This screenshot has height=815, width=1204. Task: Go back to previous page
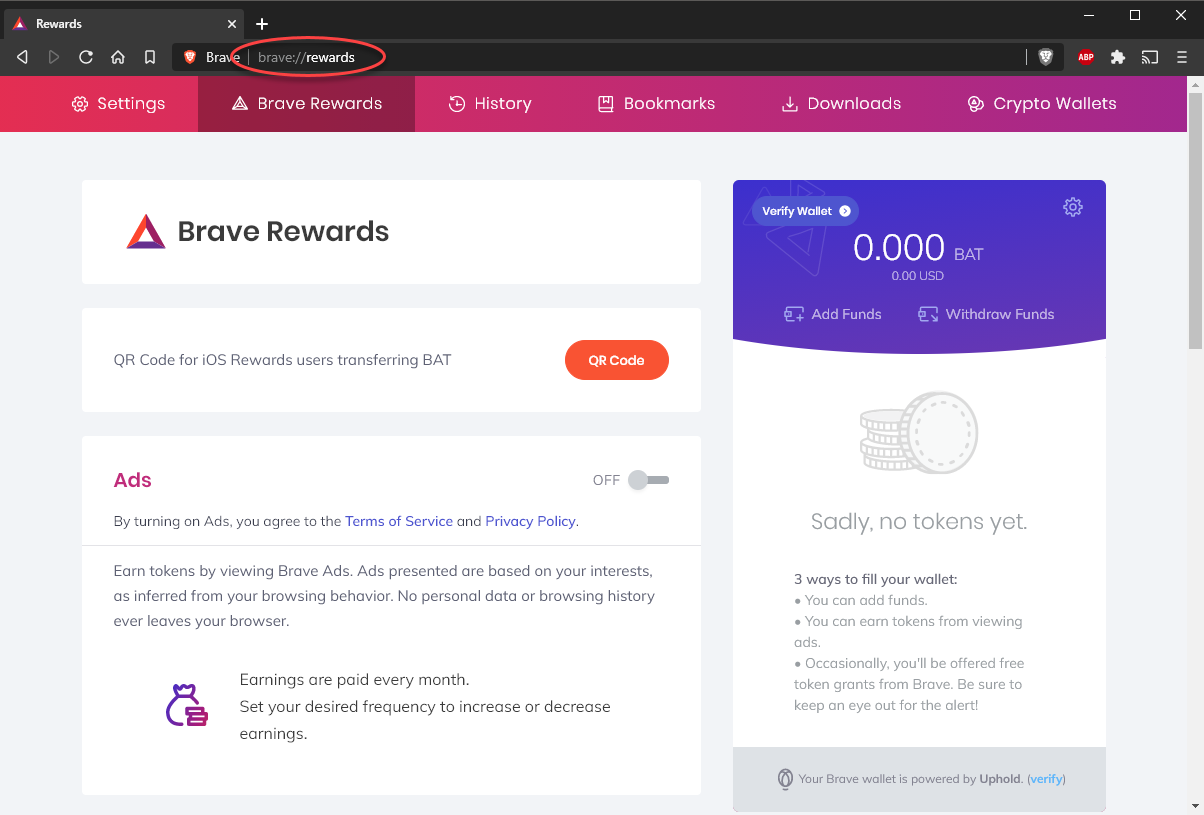coord(22,57)
